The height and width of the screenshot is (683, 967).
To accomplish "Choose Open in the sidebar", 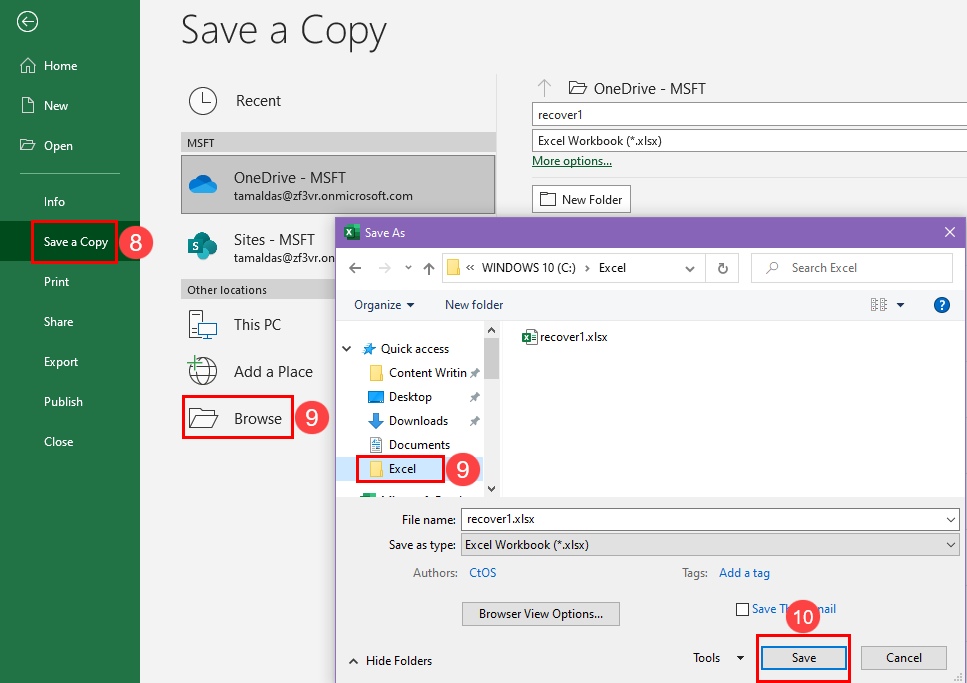I will click(46, 146).
